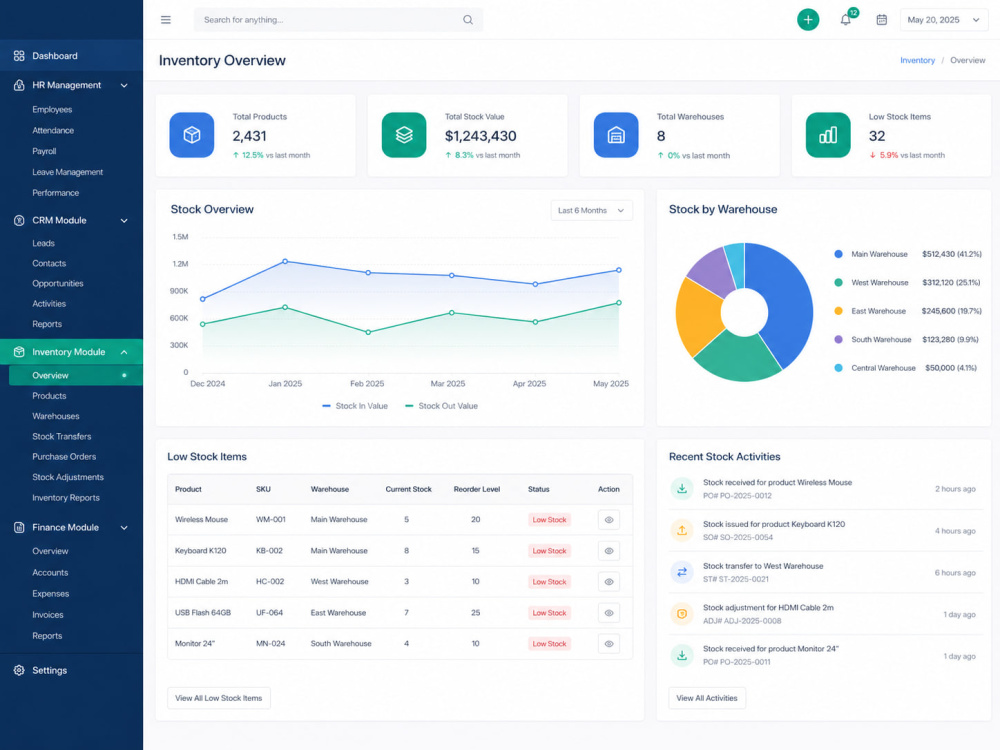Click the Wireless Mouse stock received icon
The height and width of the screenshot is (750, 1000).
[x=682, y=489]
